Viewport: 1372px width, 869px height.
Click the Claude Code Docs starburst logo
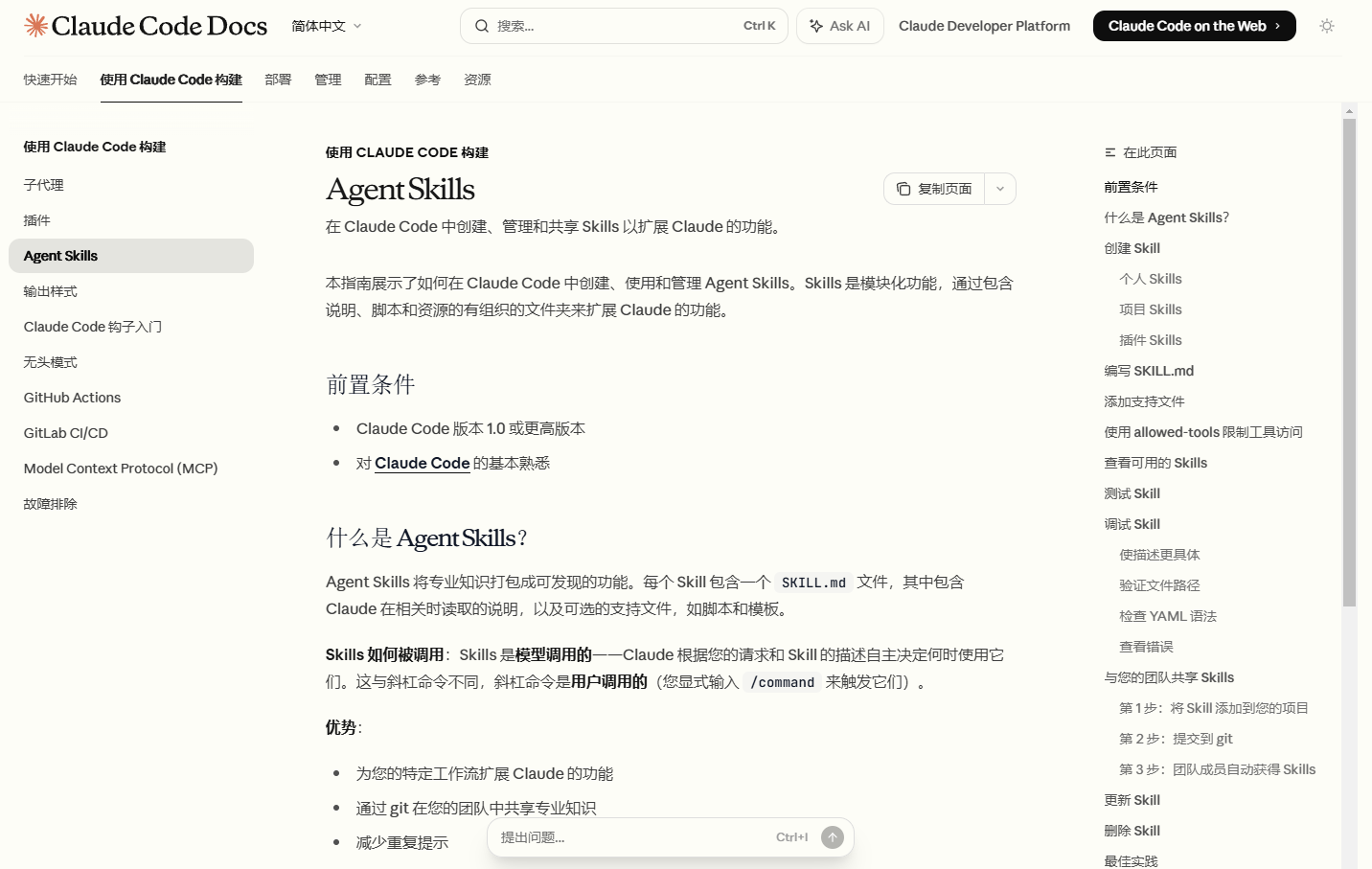pos(36,26)
